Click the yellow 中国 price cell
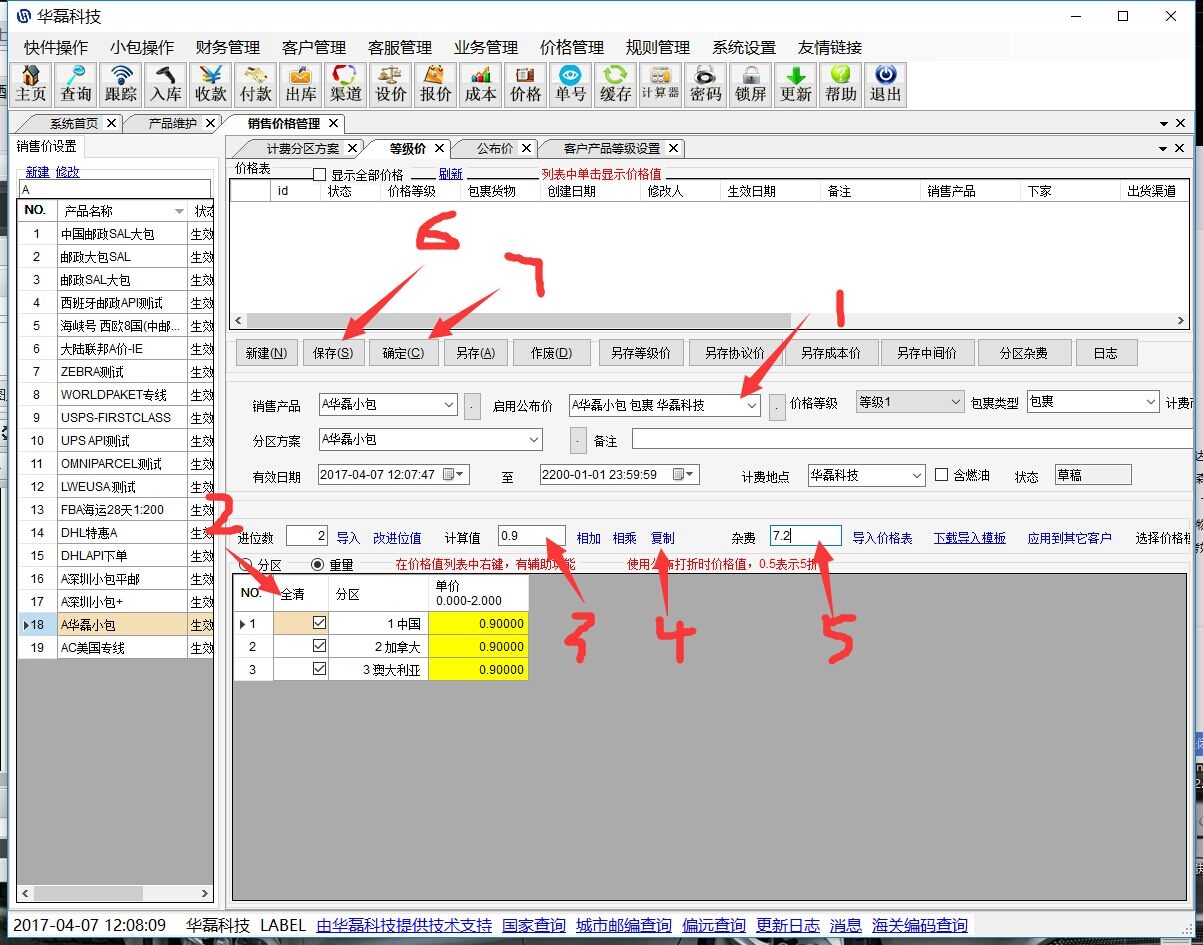This screenshot has width=1203, height=945. [478, 623]
